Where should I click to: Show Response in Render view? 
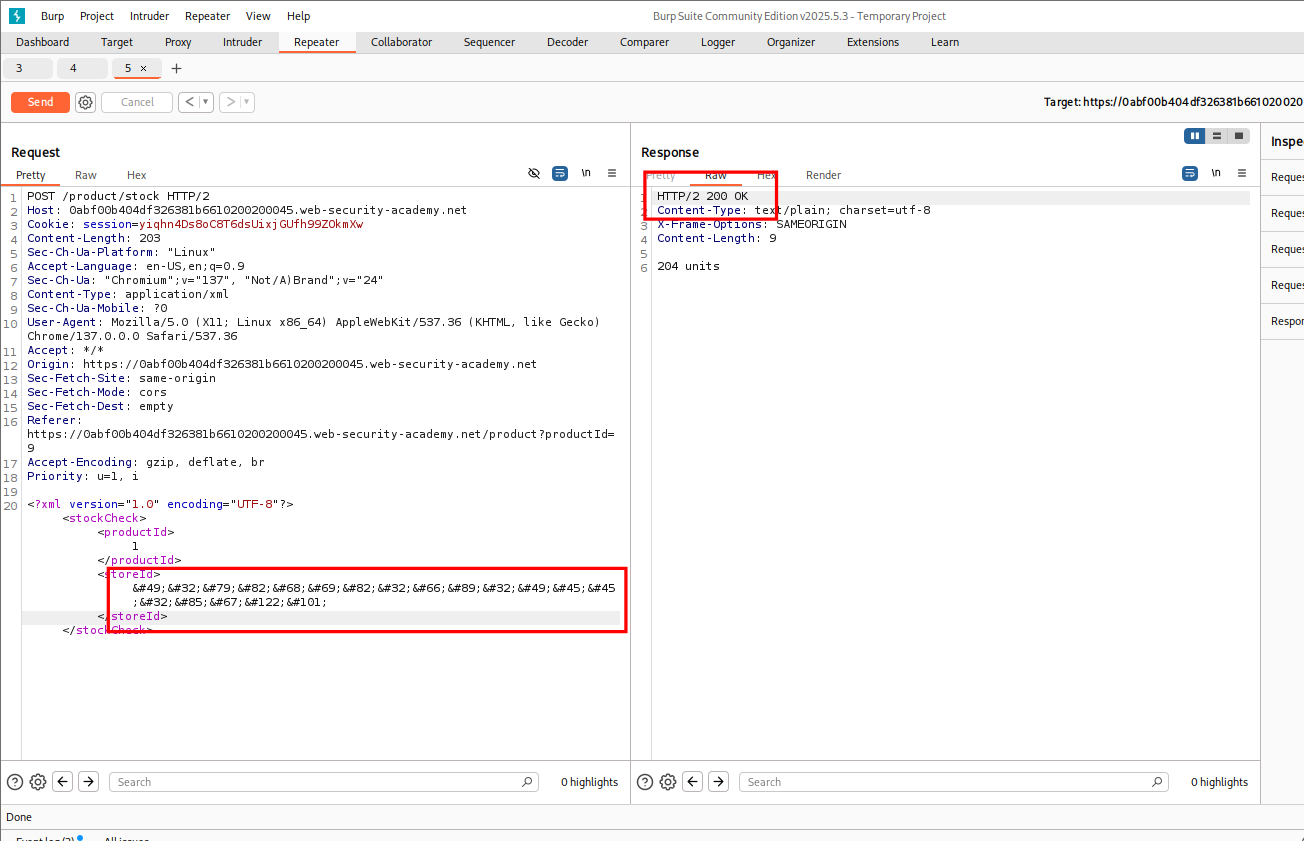[824, 175]
